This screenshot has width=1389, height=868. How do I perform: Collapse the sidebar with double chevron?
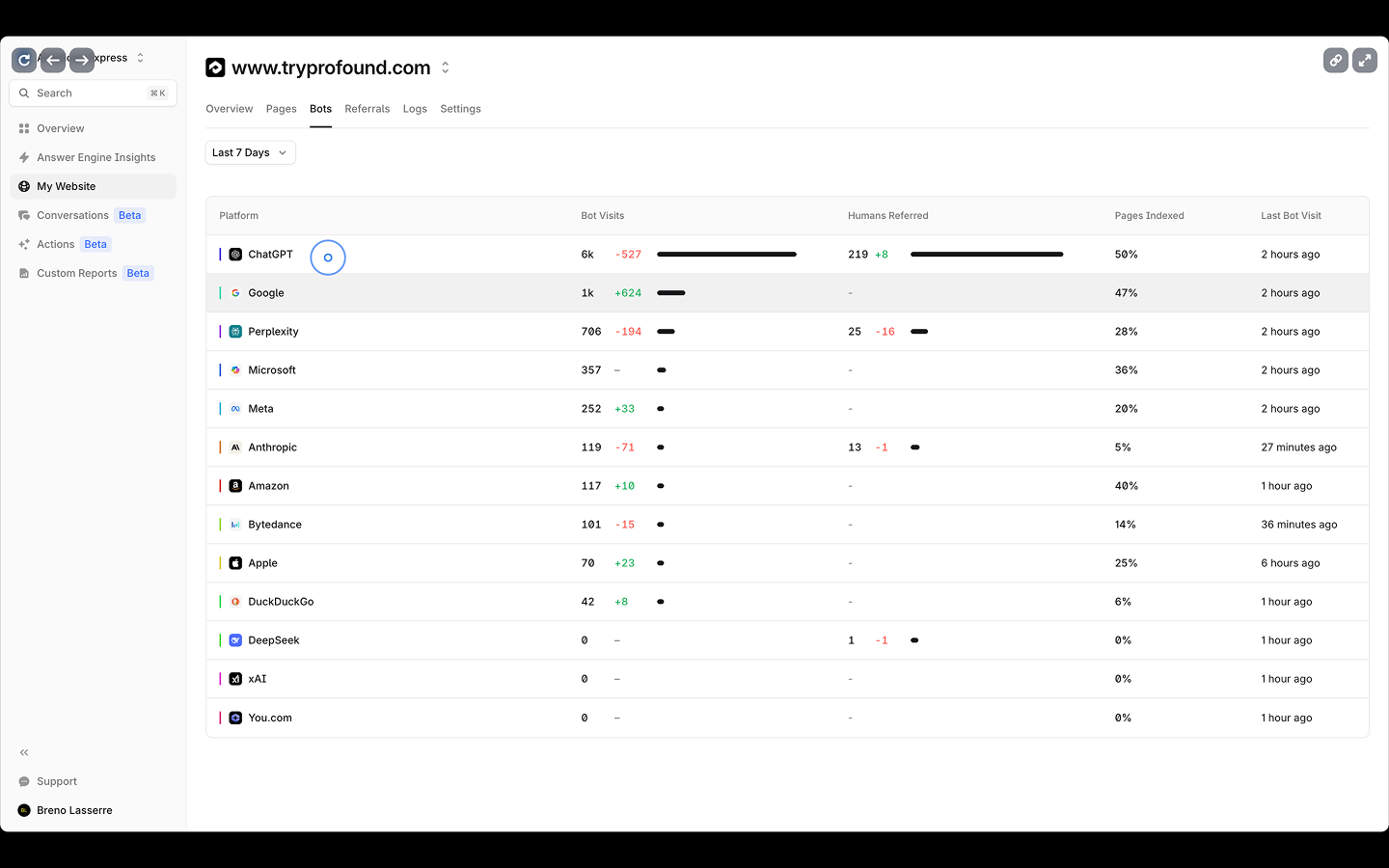pos(24,752)
